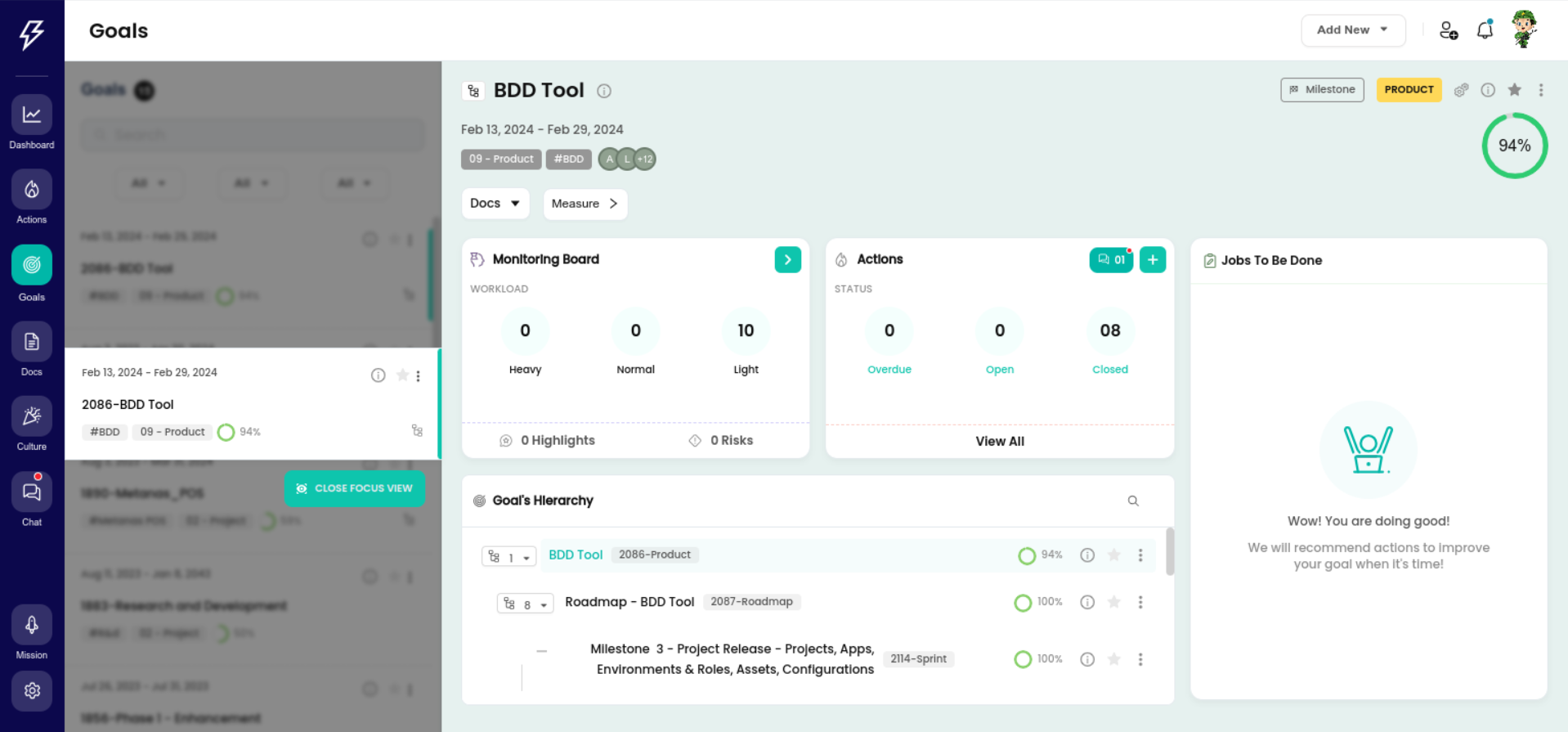Open the Add New dropdown
Screen dimensions: 1568x732
click(1352, 30)
